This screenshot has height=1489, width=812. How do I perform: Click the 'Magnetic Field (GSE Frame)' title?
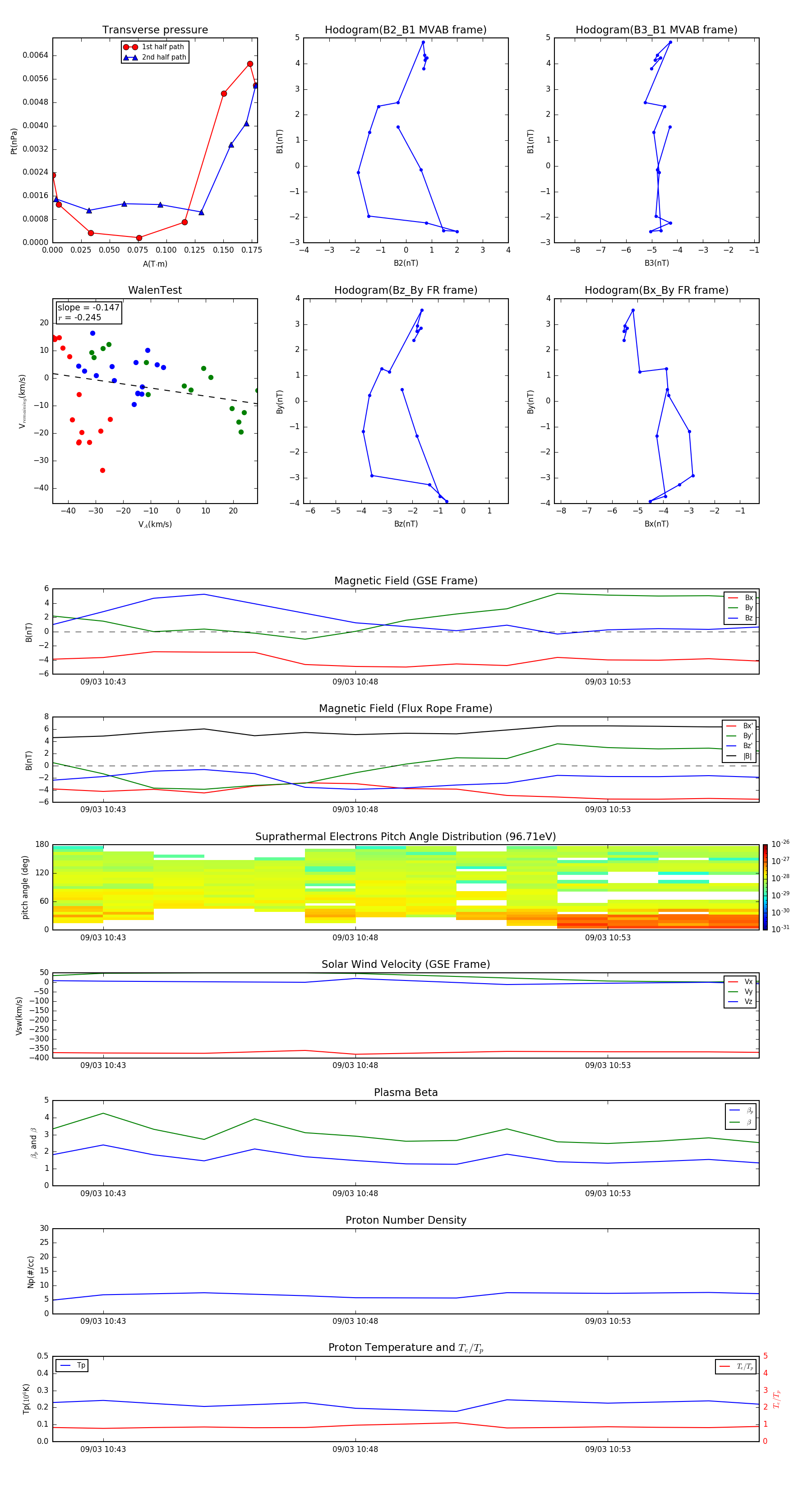406,581
